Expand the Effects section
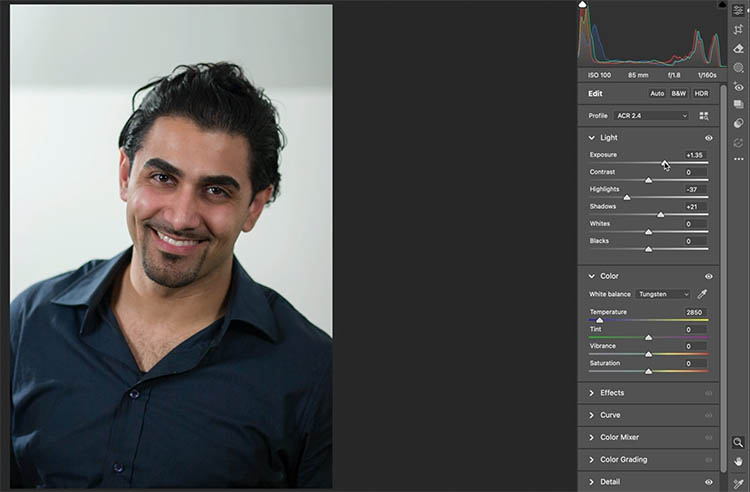This screenshot has width=750, height=492. (611, 393)
